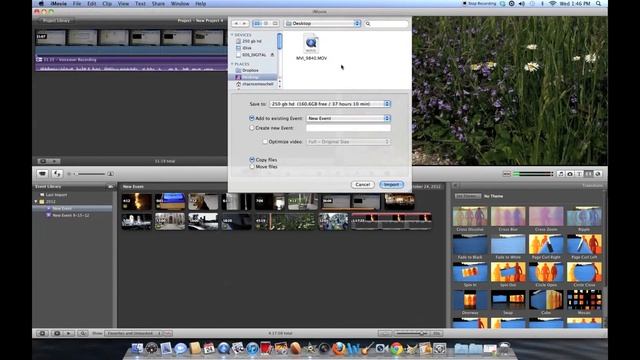Open the Edit menu

click(x=91, y=4)
